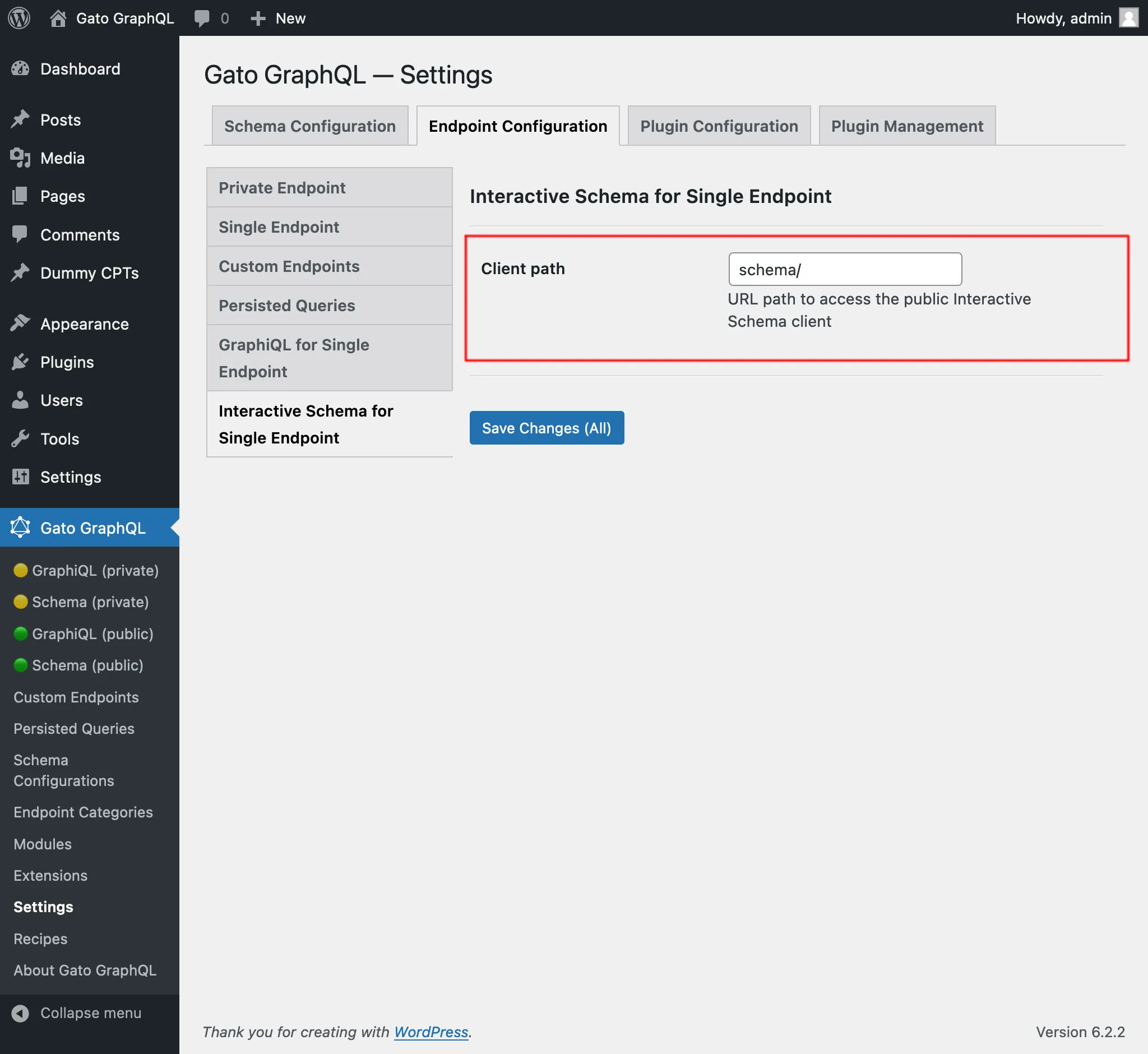The width and height of the screenshot is (1148, 1054).
Task: Open Schema Configurations submenu link
Action: (64, 770)
